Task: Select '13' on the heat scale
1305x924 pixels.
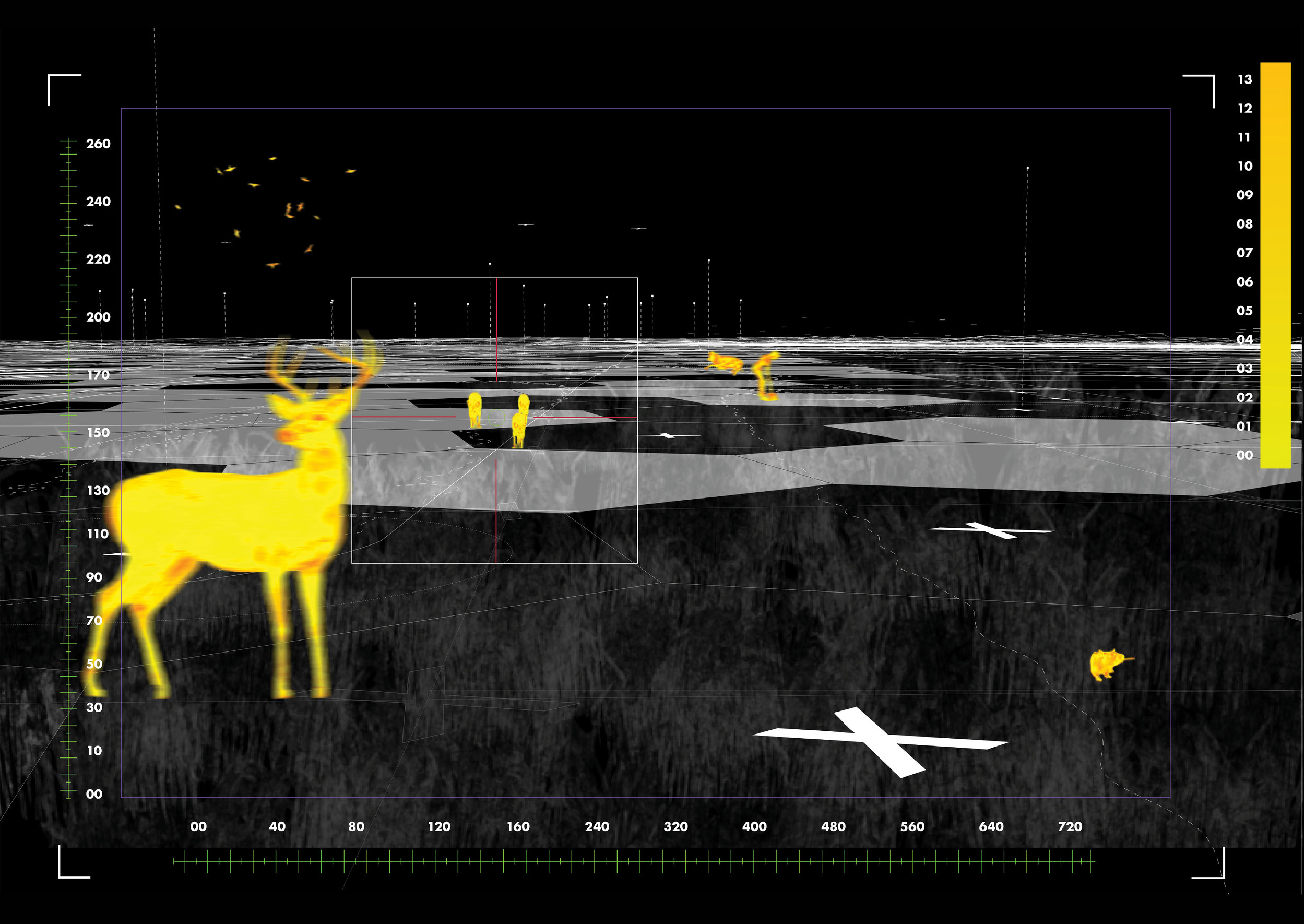Action: (1244, 80)
